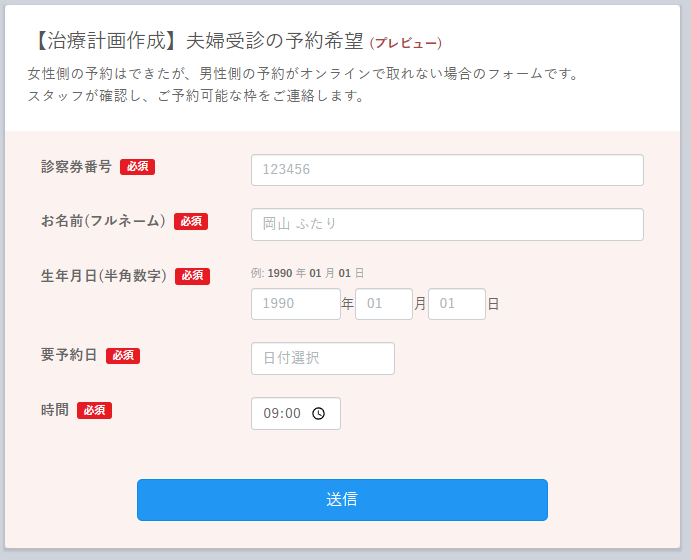Image resolution: width=691 pixels, height=560 pixels.
Task: Click the 診察券番号 input field
Action: click(447, 170)
